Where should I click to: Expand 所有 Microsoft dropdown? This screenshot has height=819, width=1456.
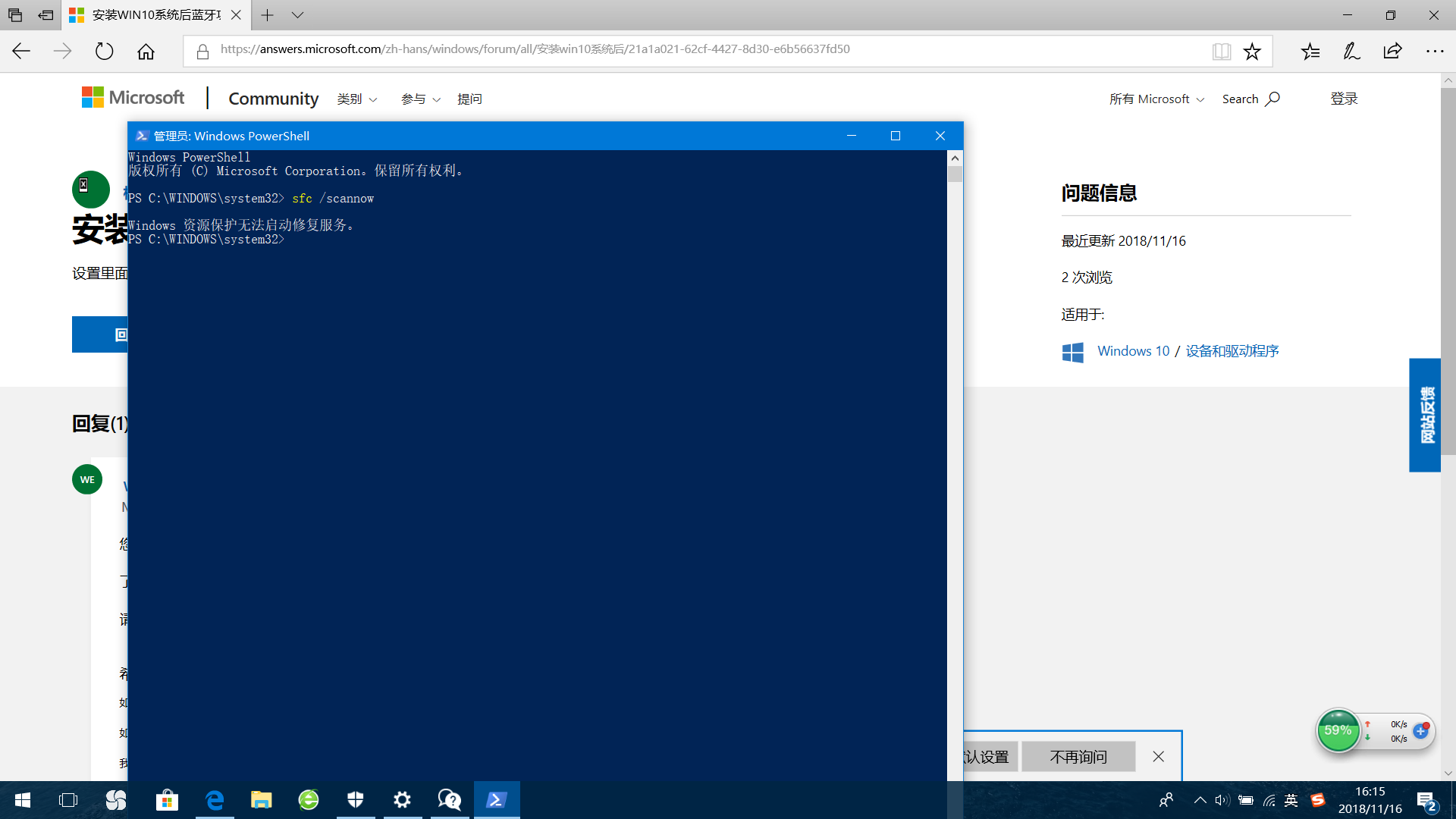(1156, 99)
